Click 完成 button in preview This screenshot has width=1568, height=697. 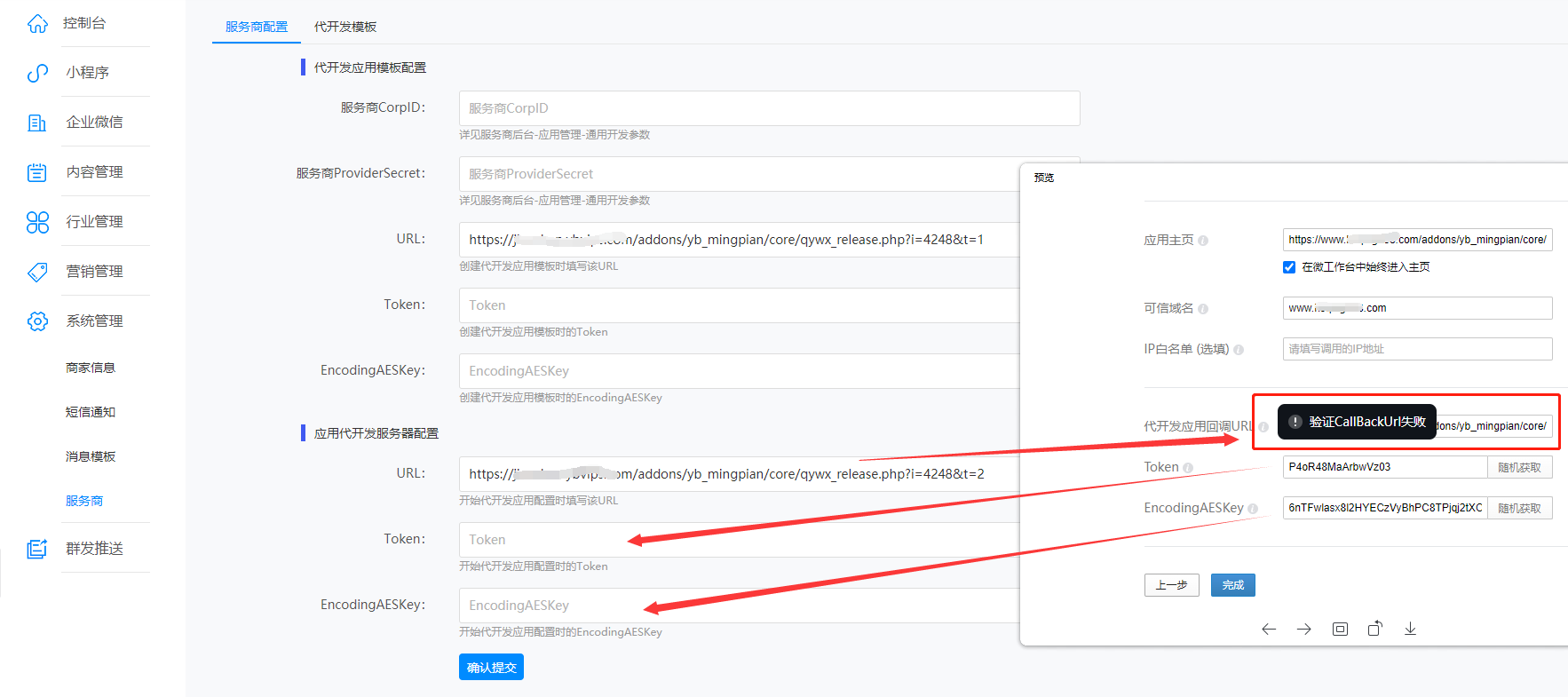click(x=1233, y=585)
